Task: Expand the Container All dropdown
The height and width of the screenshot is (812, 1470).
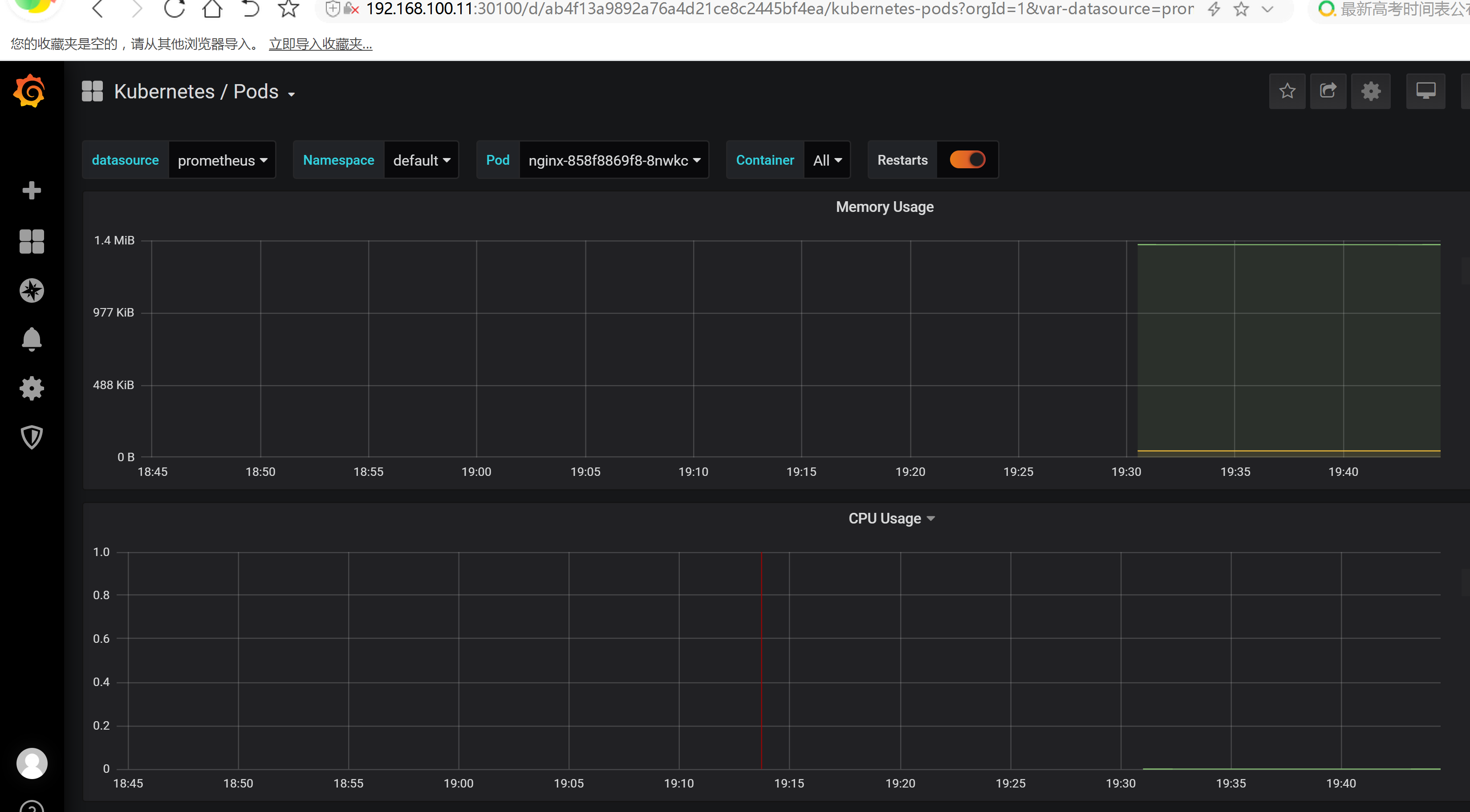Action: [x=827, y=160]
